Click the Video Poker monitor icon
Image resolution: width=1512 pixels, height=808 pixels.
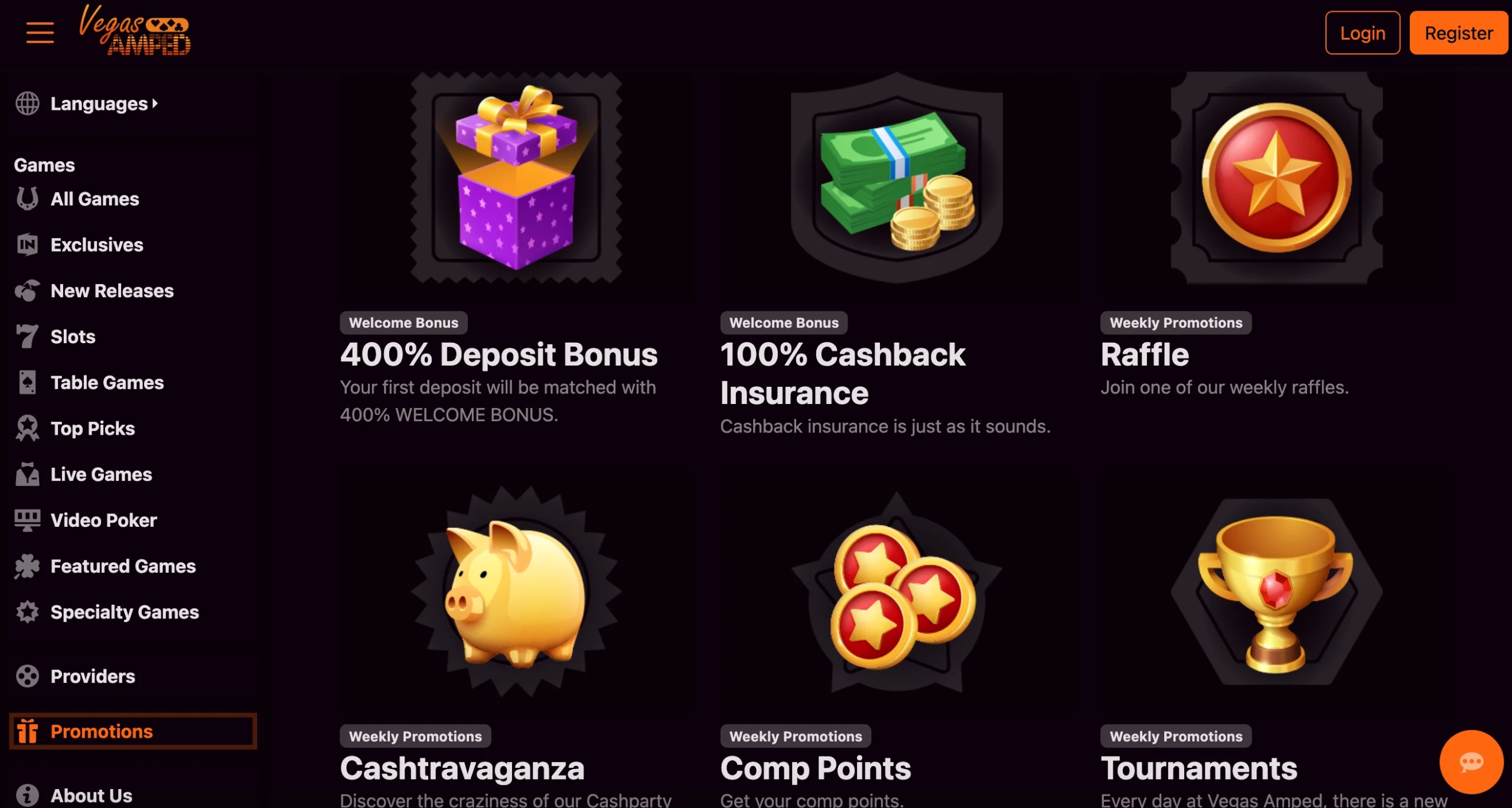(x=27, y=520)
